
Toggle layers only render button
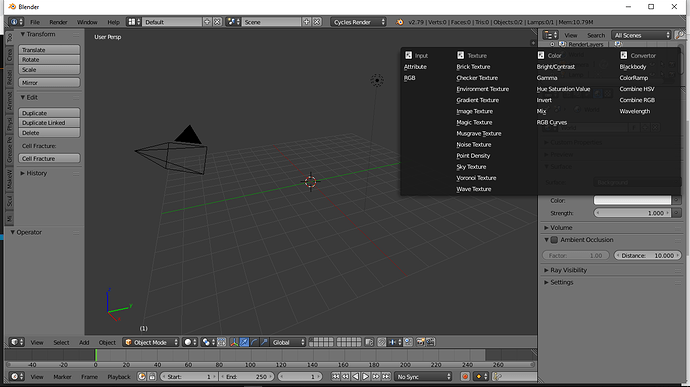pos(369,342)
